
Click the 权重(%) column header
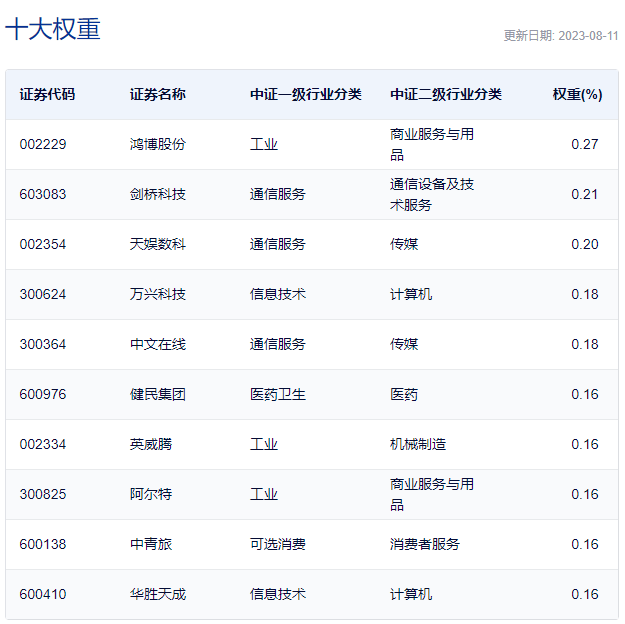coord(577,94)
